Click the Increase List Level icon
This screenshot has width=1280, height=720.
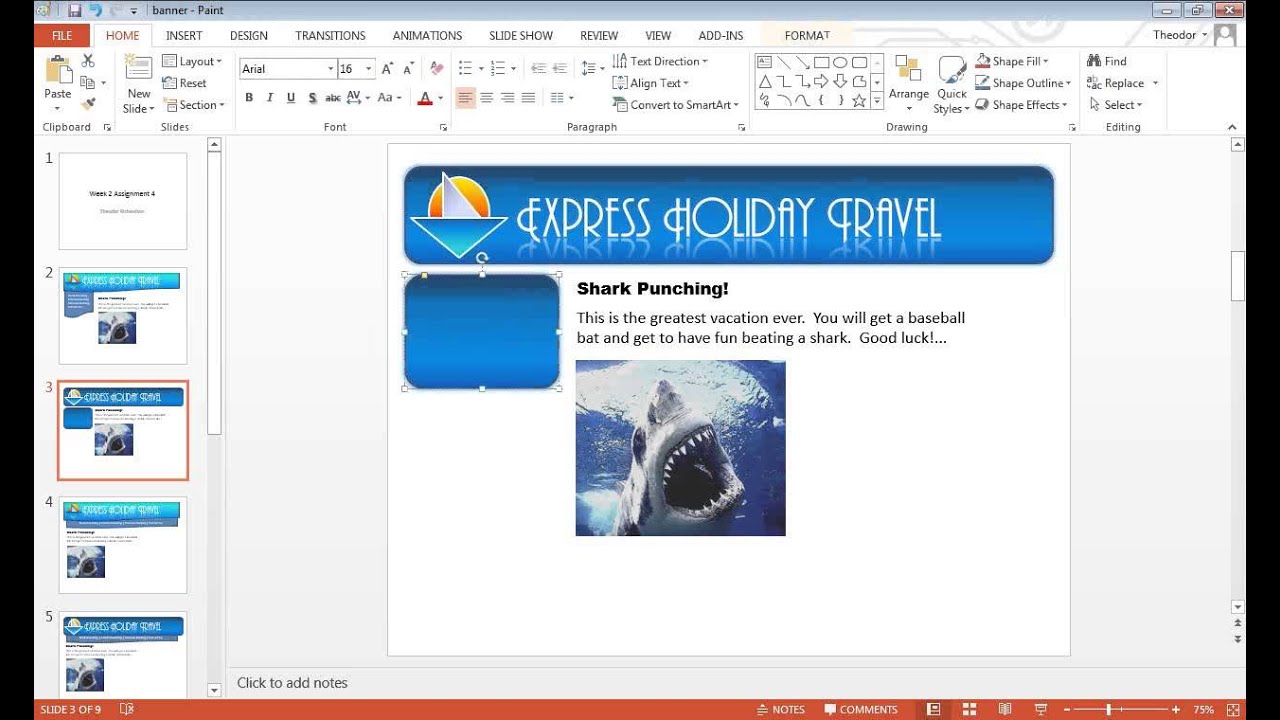pos(559,69)
